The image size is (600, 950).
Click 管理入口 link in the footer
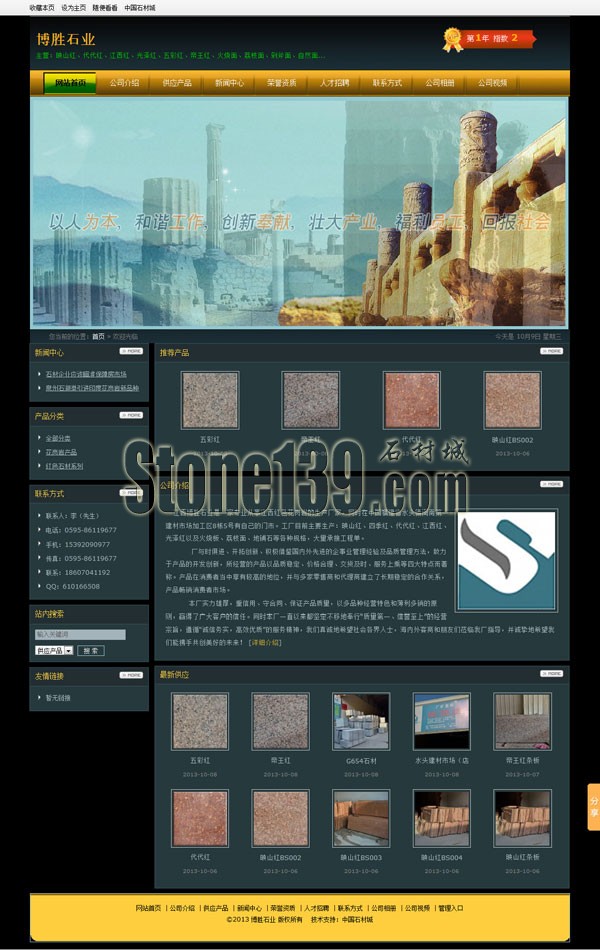pyautogui.click(x=451, y=908)
